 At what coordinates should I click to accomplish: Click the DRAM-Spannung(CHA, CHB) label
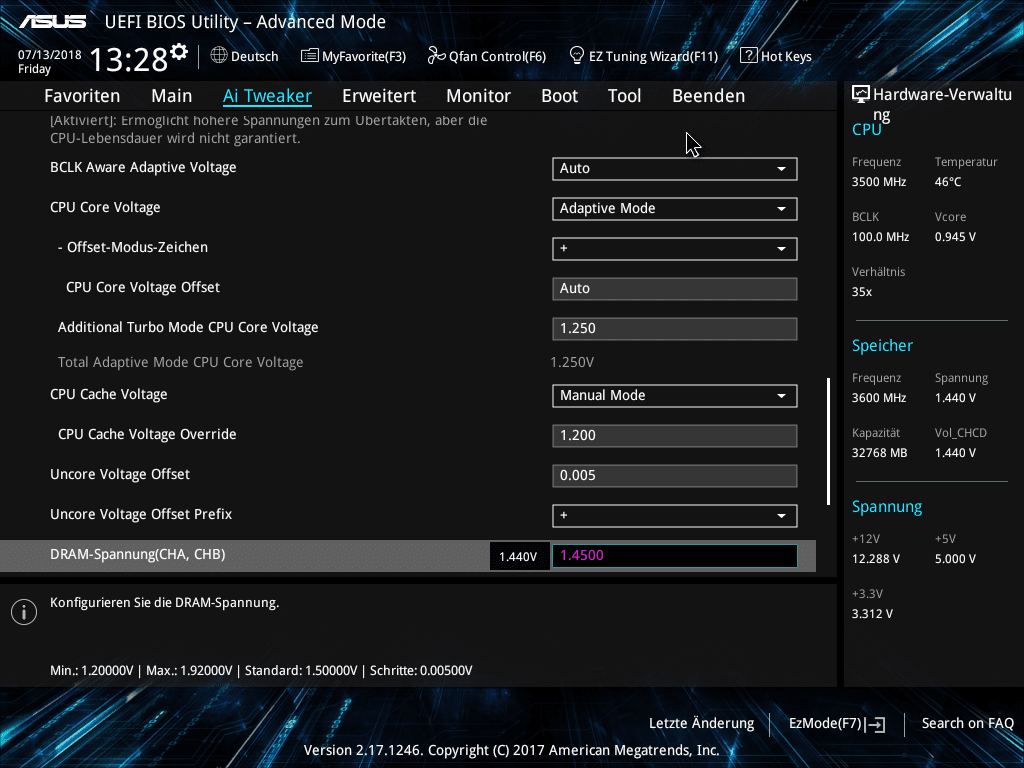(138, 554)
